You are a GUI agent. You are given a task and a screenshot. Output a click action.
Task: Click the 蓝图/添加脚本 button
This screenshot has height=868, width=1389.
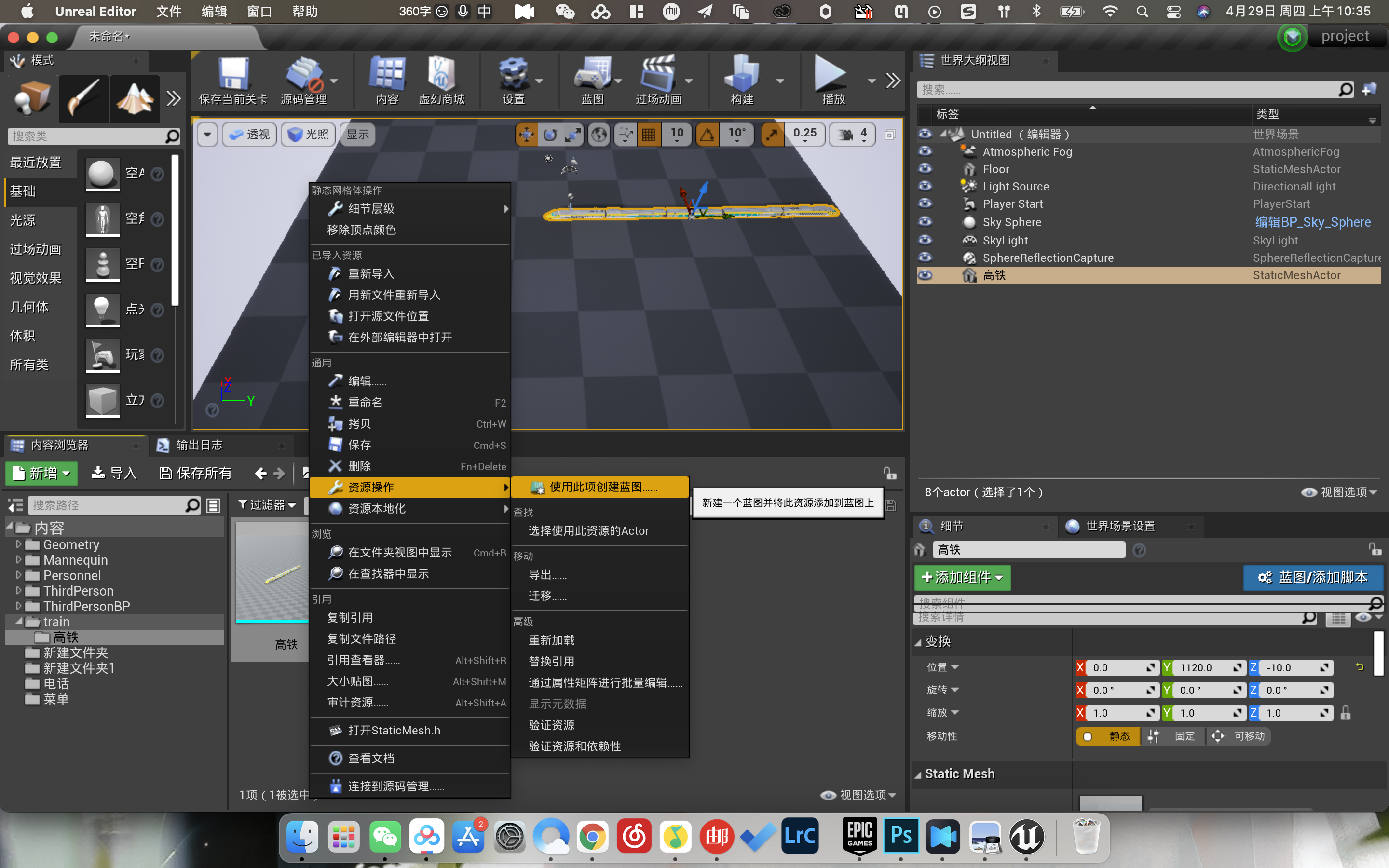click(x=1313, y=578)
